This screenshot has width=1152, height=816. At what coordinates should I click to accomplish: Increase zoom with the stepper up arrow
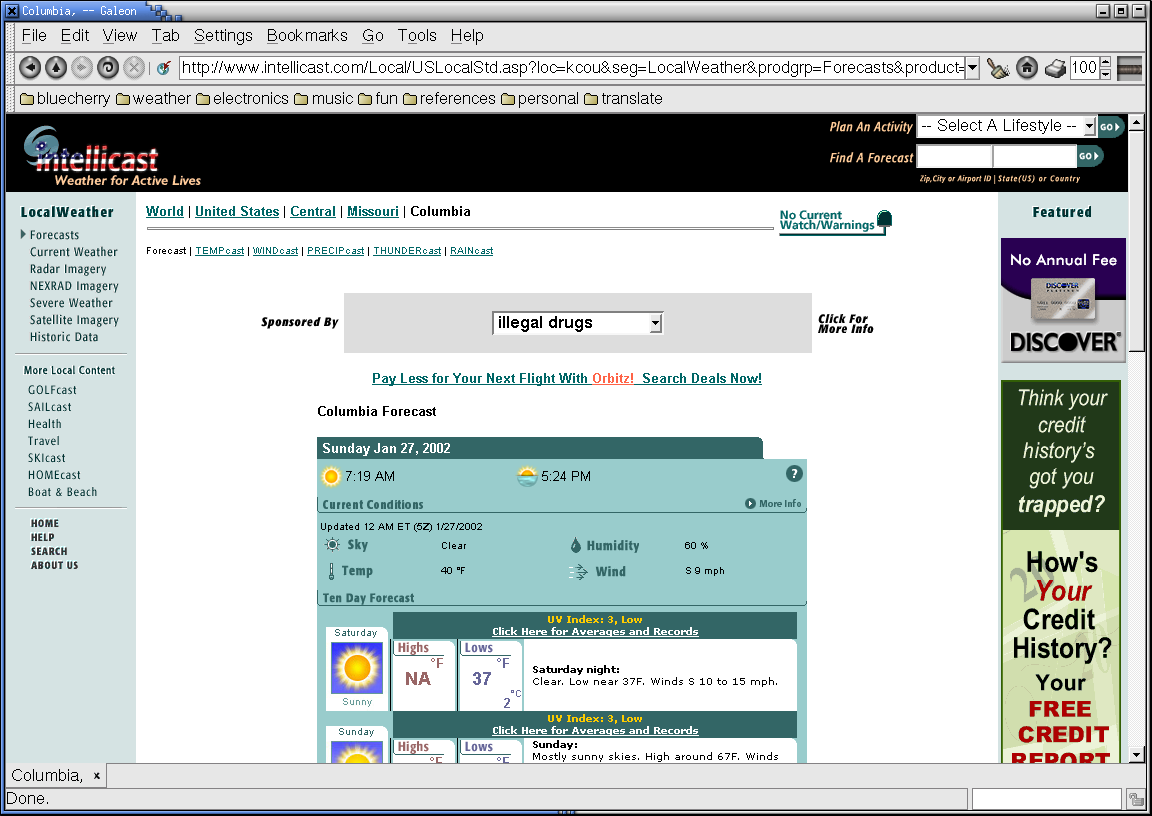point(1105,62)
